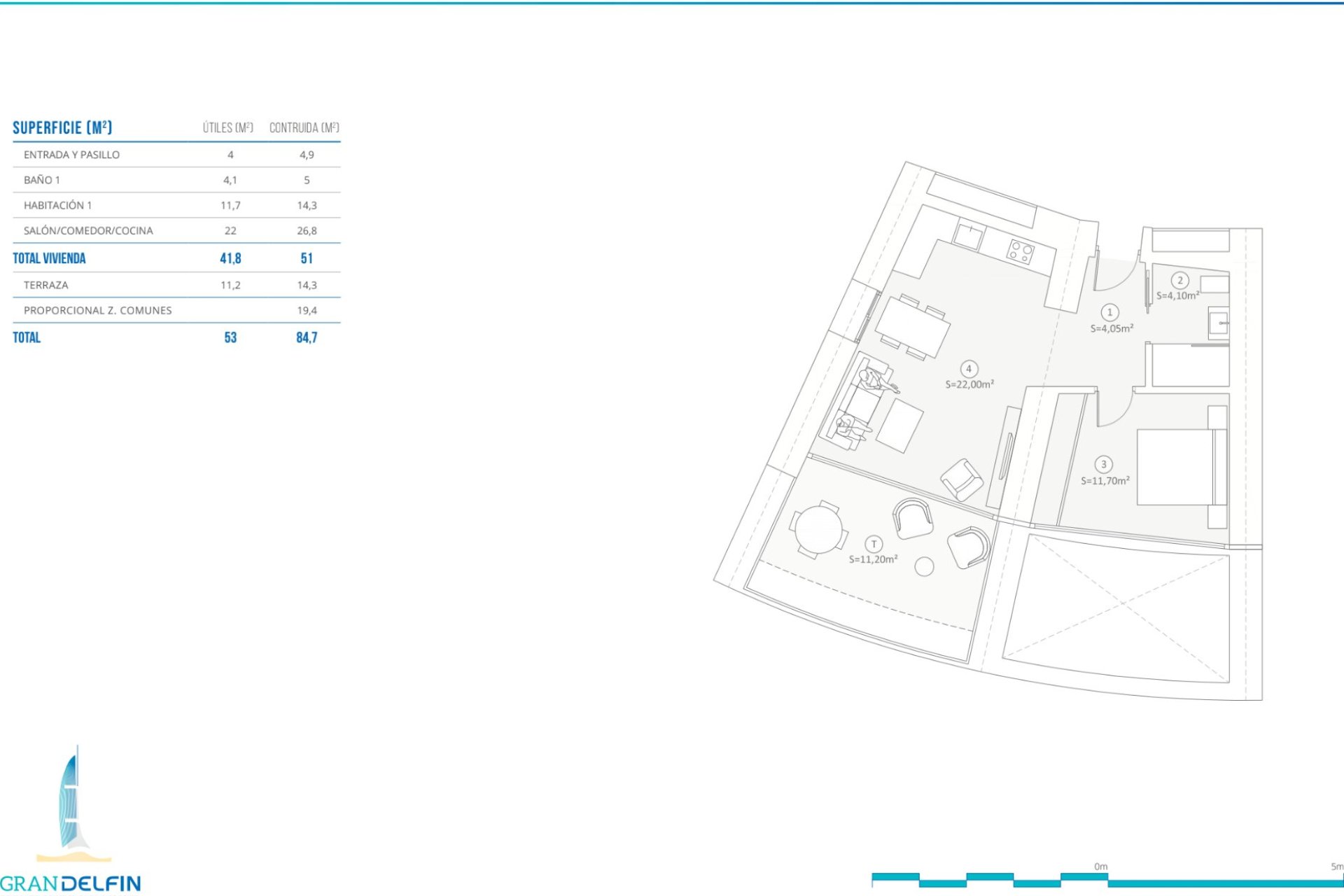Click terrace label 'S=11,20m²' on the plan
The width and height of the screenshot is (1344, 896).
pyautogui.click(x=873, y=559)
